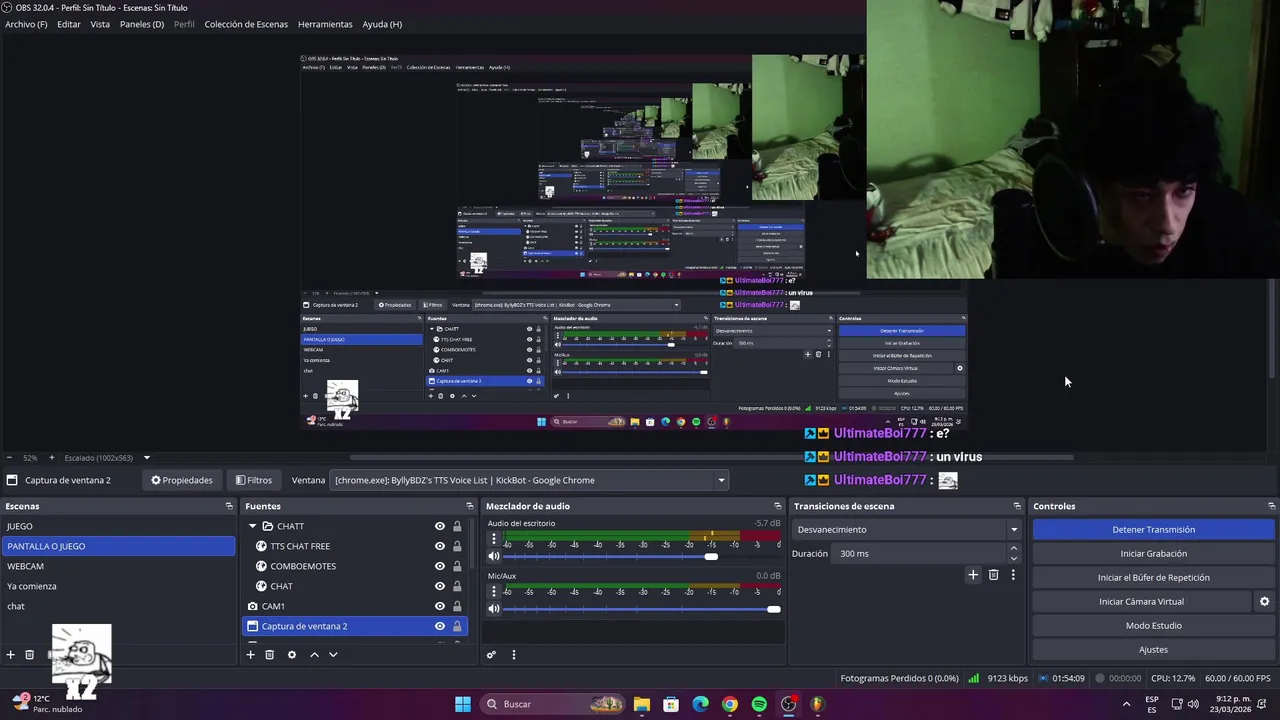
Task: Open the Windows Start menu
Action: tap(463, 704)
